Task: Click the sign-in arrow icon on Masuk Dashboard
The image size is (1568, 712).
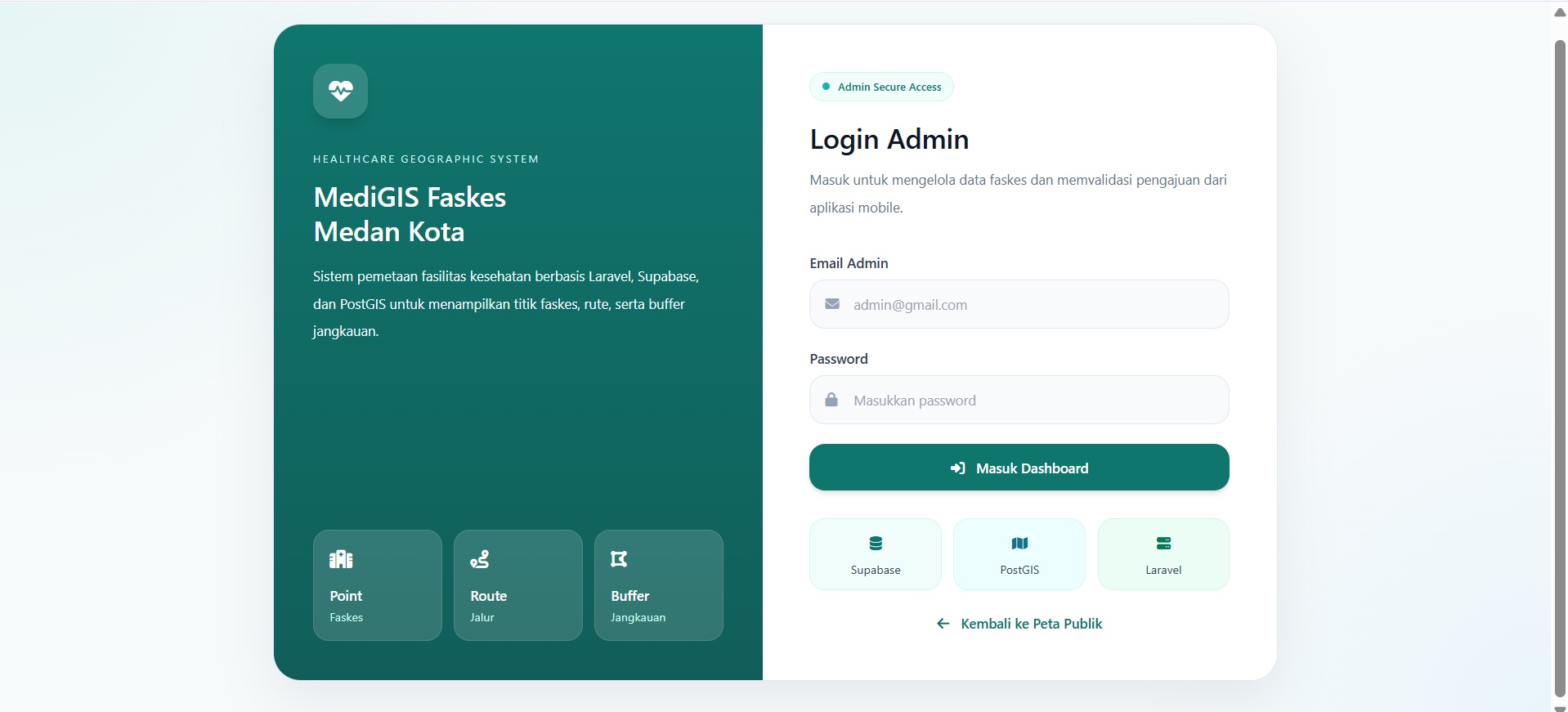Action: coord(958,468)
